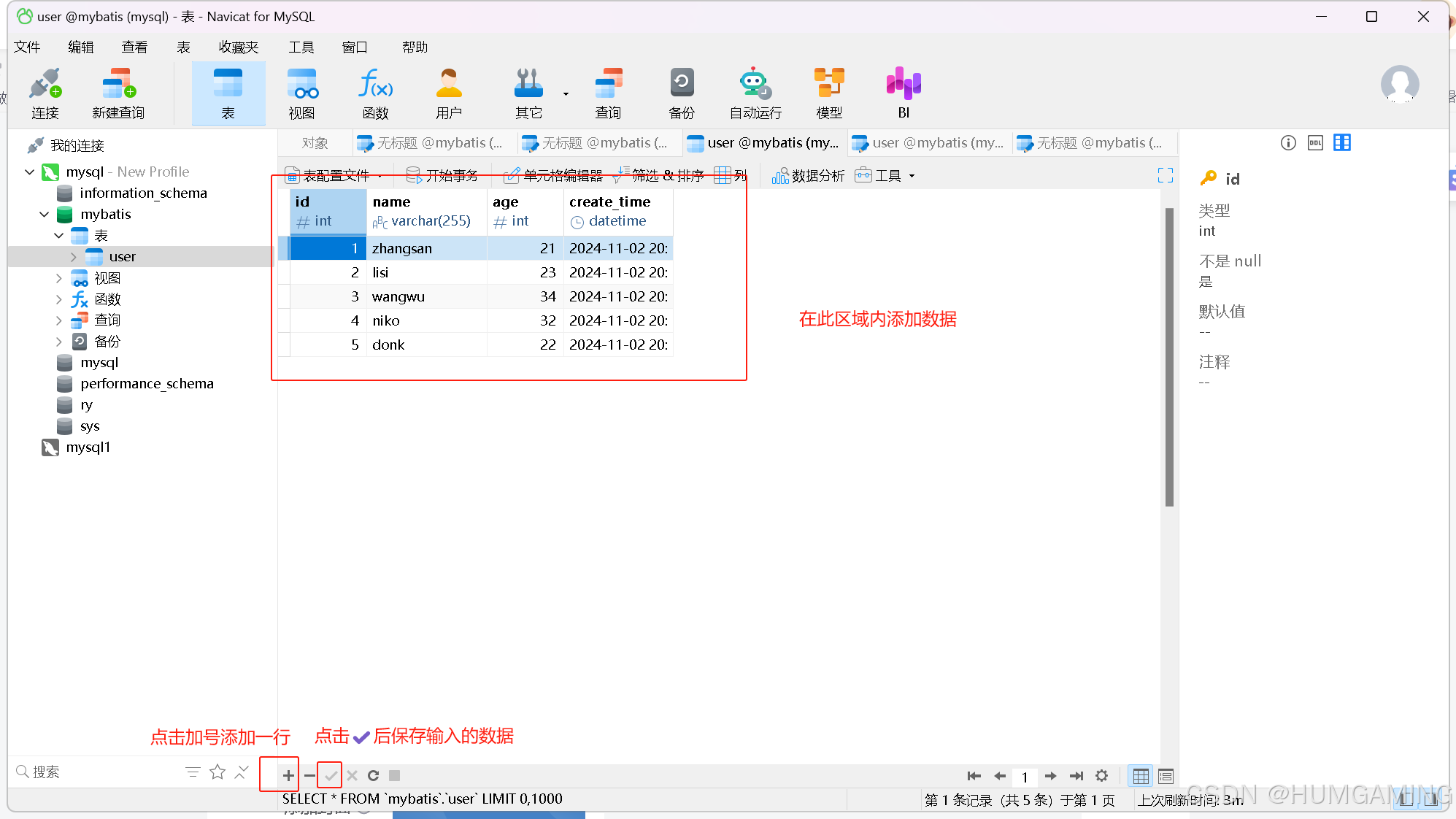The image size is (1456, 819).
Task: Expand the user table node
Action: pyautogui.click(x=73, y=256)
